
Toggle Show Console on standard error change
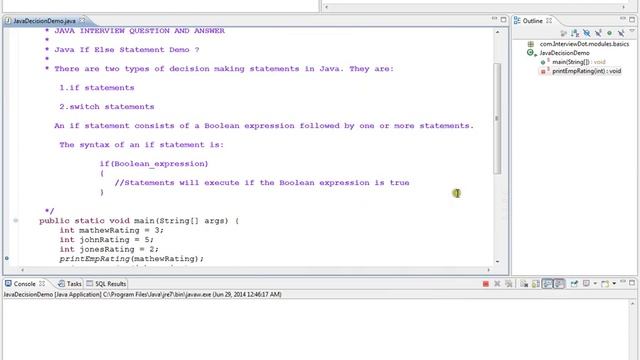(x=559, y=284)
